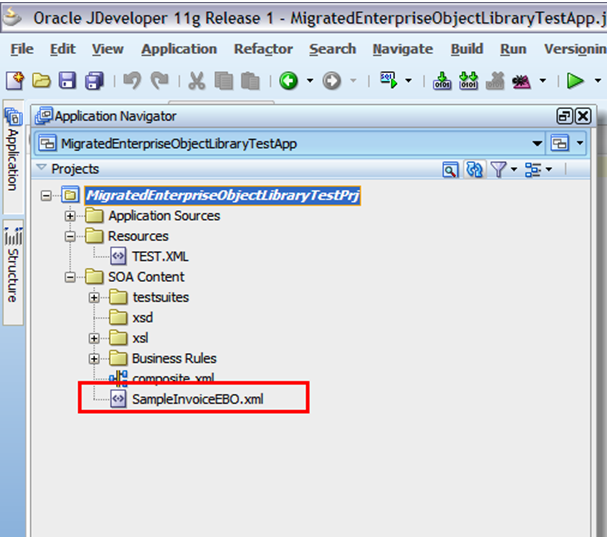Image resolution: width=608 pixels, height=537 pixels.
Task: Click the Save All toolbar icon
Action: pos(94,81)
